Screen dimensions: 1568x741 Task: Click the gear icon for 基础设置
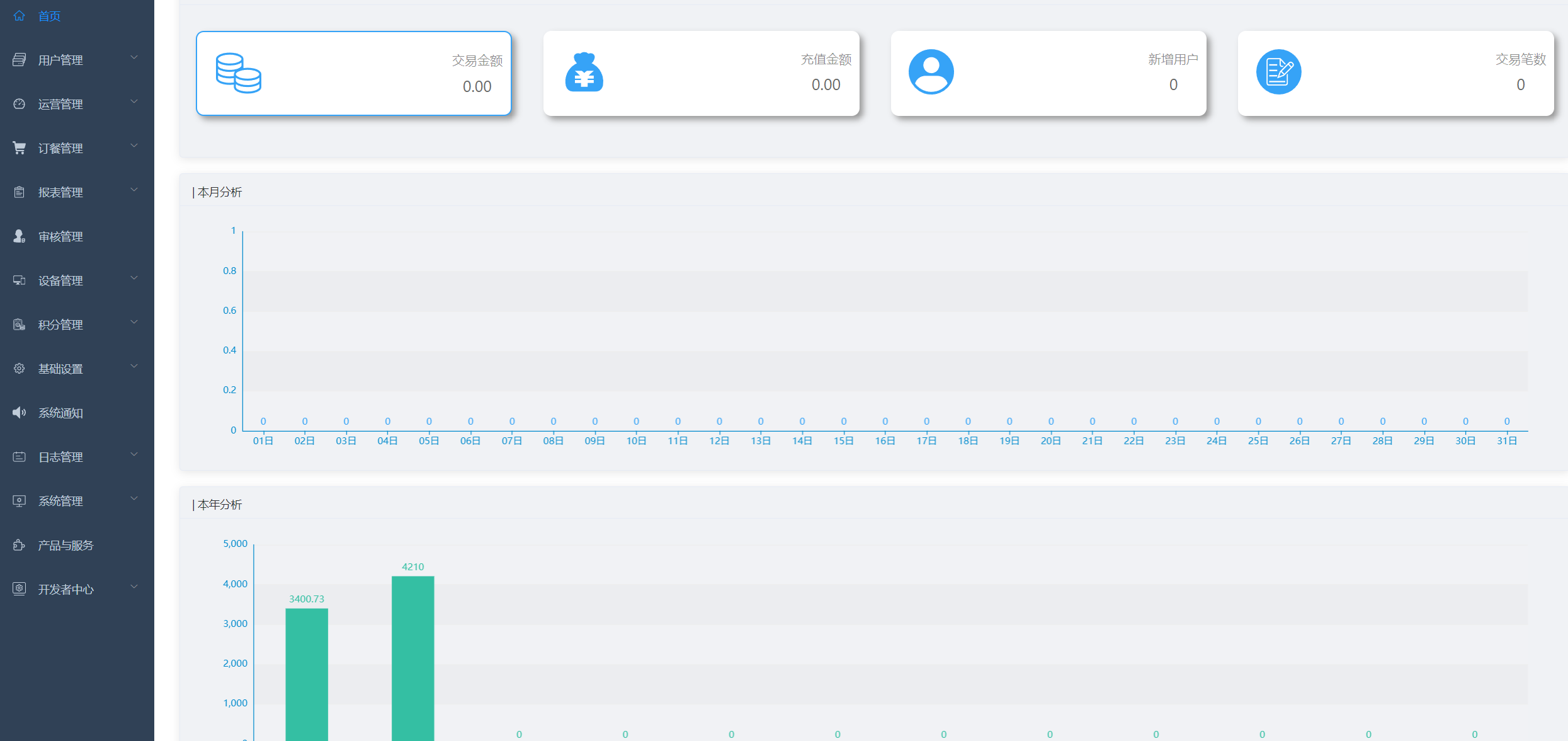(x=19, y=369)
